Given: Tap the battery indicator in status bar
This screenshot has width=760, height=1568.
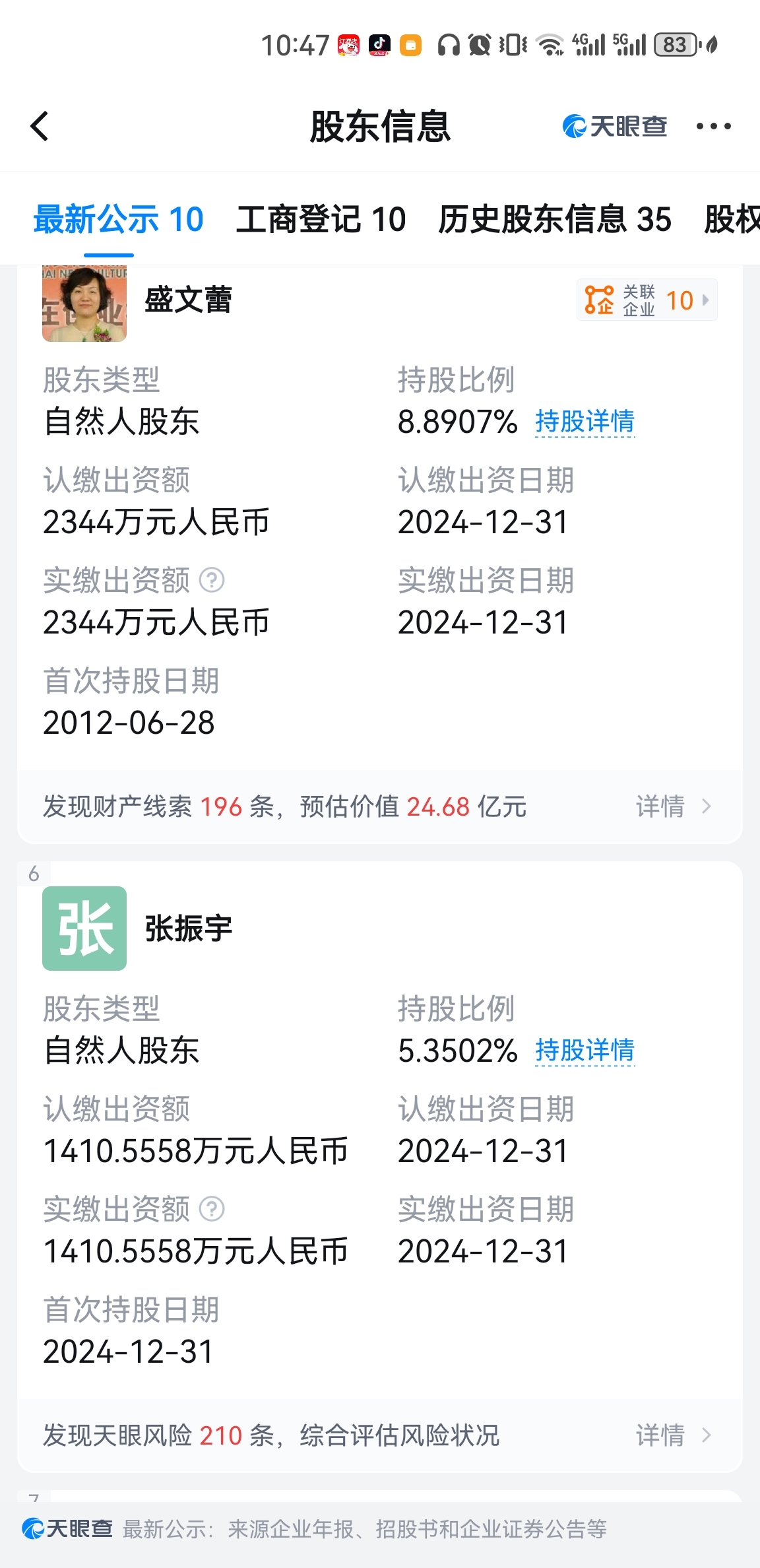Looking at the screenshot, I should [676, 45].
